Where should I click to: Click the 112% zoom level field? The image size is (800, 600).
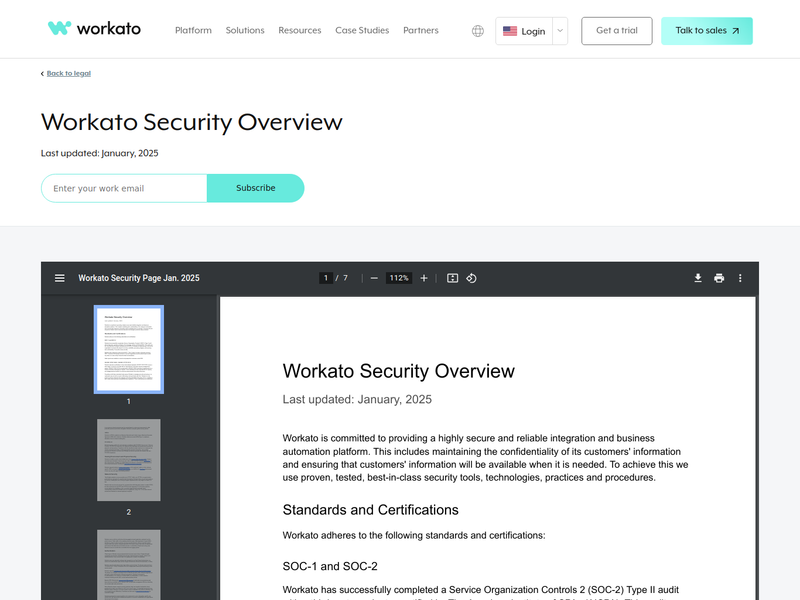[x=399, y=278]
